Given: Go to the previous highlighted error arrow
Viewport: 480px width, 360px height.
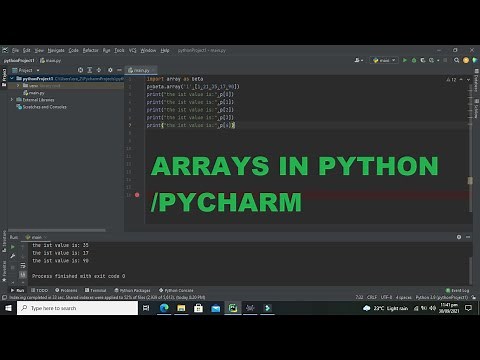Looking at the screenshot, I should 461,80.
